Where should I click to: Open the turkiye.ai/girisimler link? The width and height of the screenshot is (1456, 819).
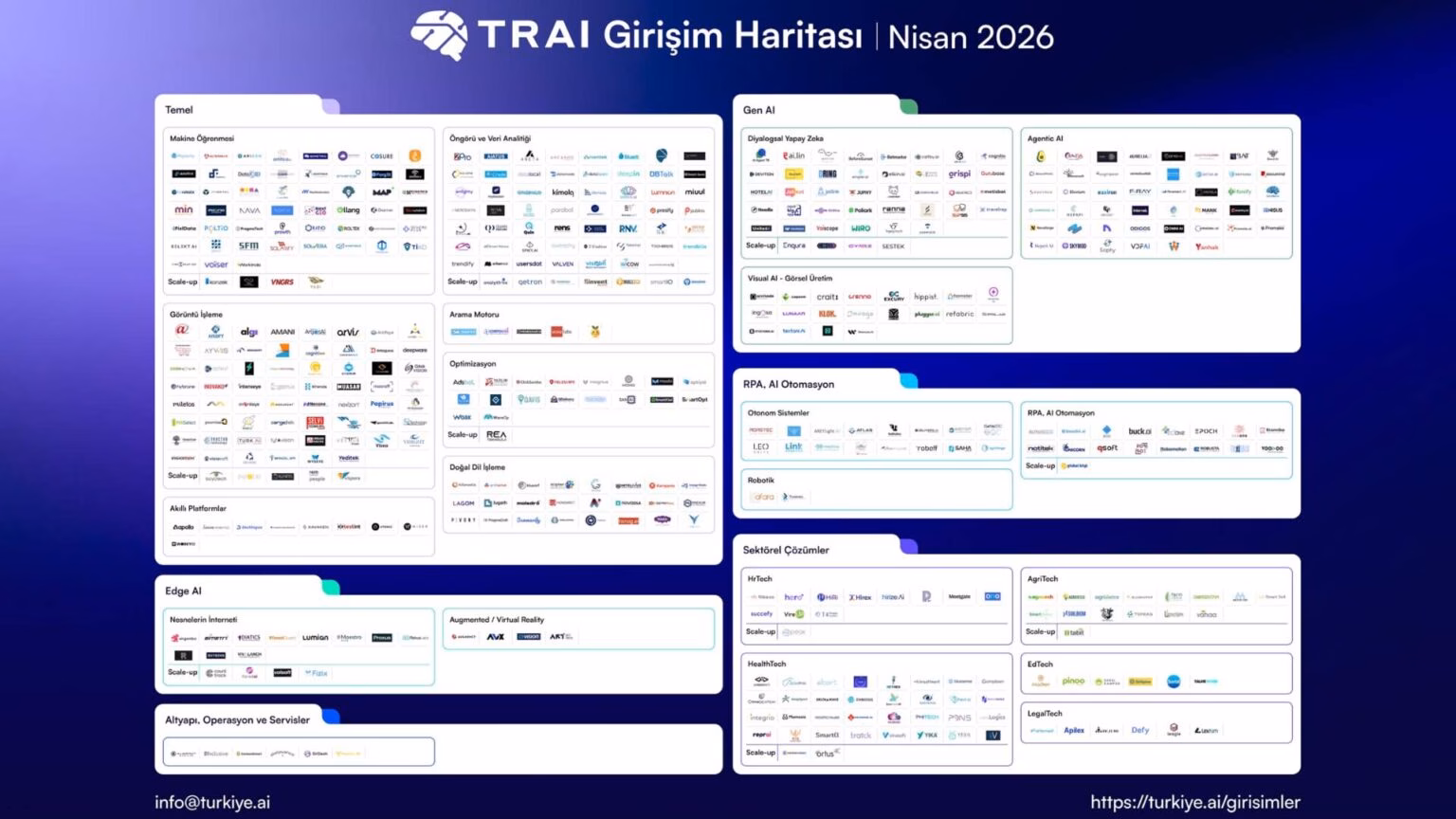[x=1194, y=802]
